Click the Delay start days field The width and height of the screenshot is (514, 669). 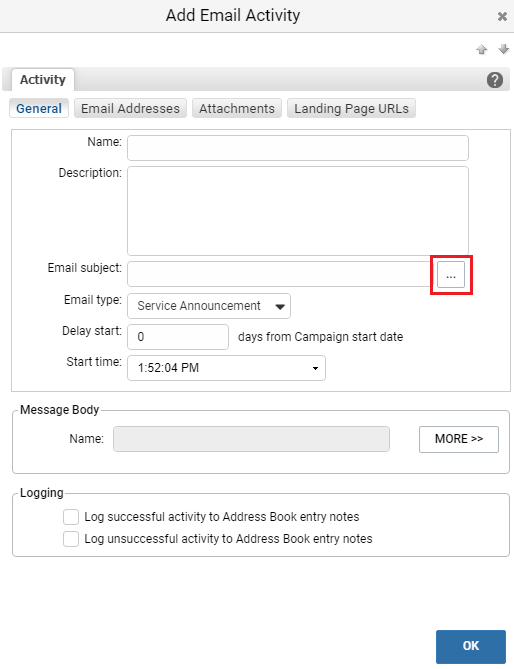click(x=178, y=337)
